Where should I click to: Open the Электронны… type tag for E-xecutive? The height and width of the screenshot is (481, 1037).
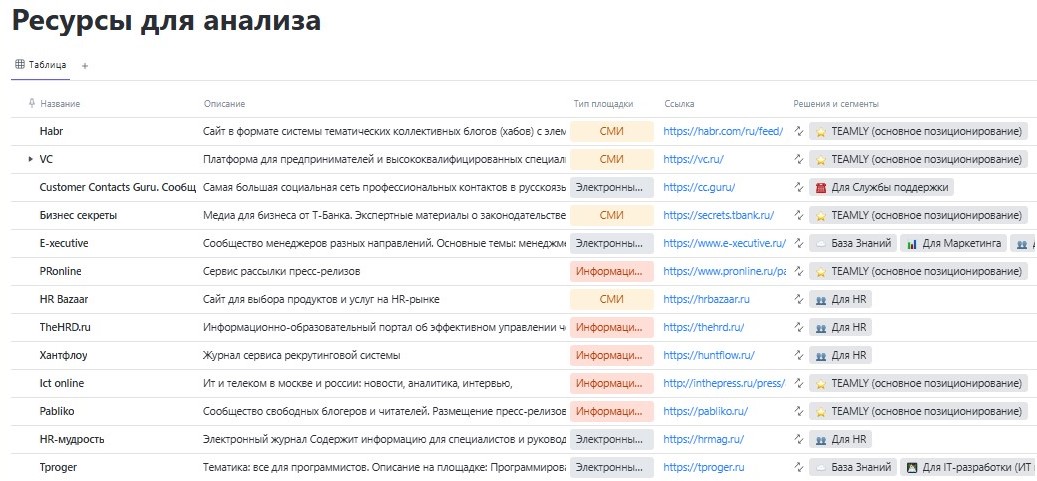(x=611, y=243)
